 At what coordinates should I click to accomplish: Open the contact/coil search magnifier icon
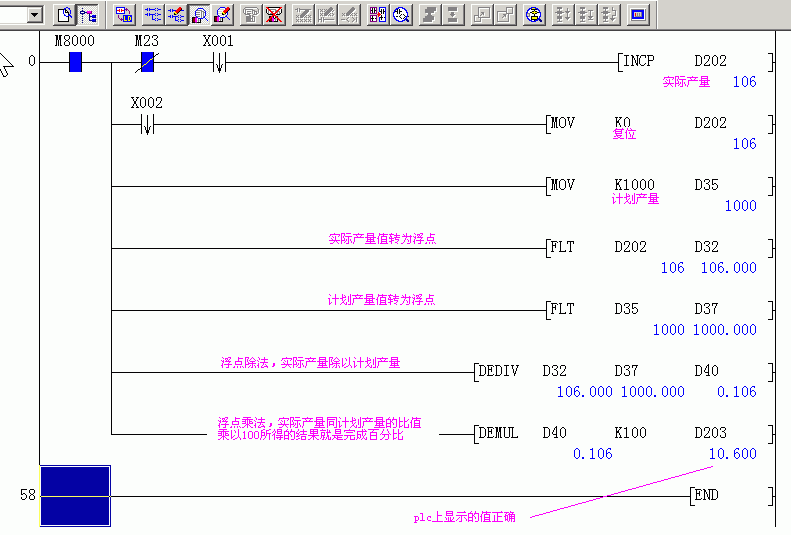(401, 15)
